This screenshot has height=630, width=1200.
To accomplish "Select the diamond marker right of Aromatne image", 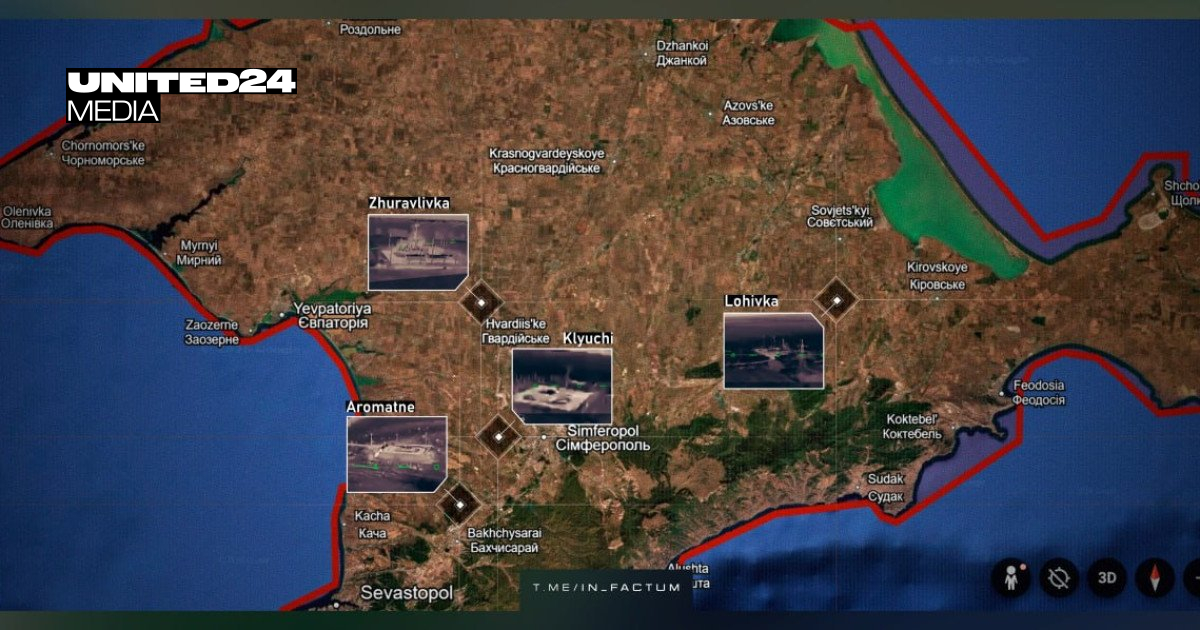I will [459, 503].
